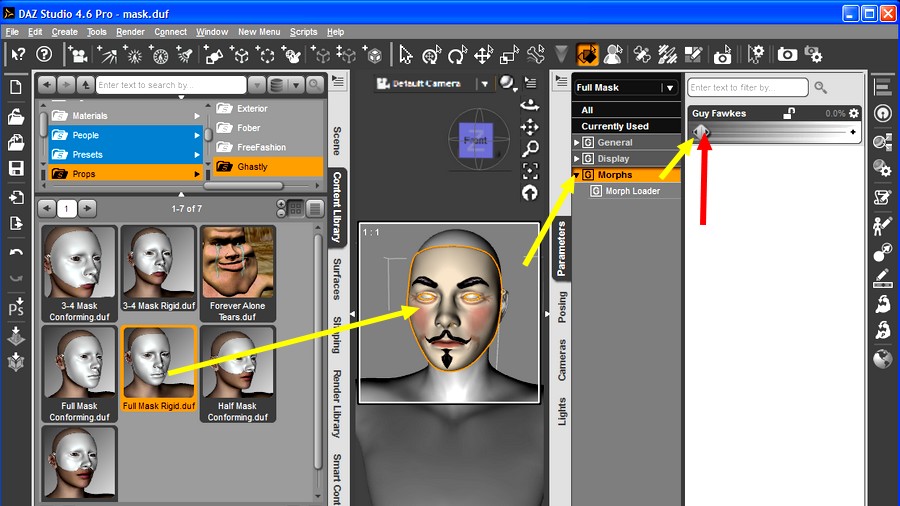Click the search magnifier in Content Library

pyautogui.click(x=315, y=85)
